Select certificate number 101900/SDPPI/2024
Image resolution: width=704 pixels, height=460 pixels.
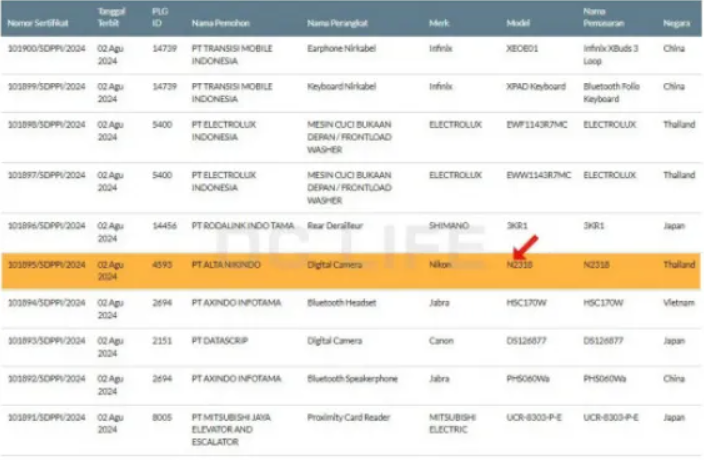pos(47,48)
